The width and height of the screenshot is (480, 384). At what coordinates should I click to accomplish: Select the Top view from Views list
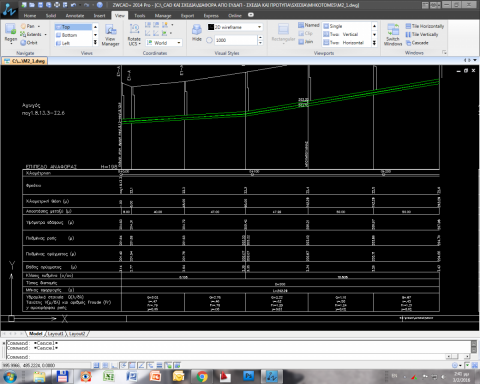pyautogui.click(x=73, y=27)
